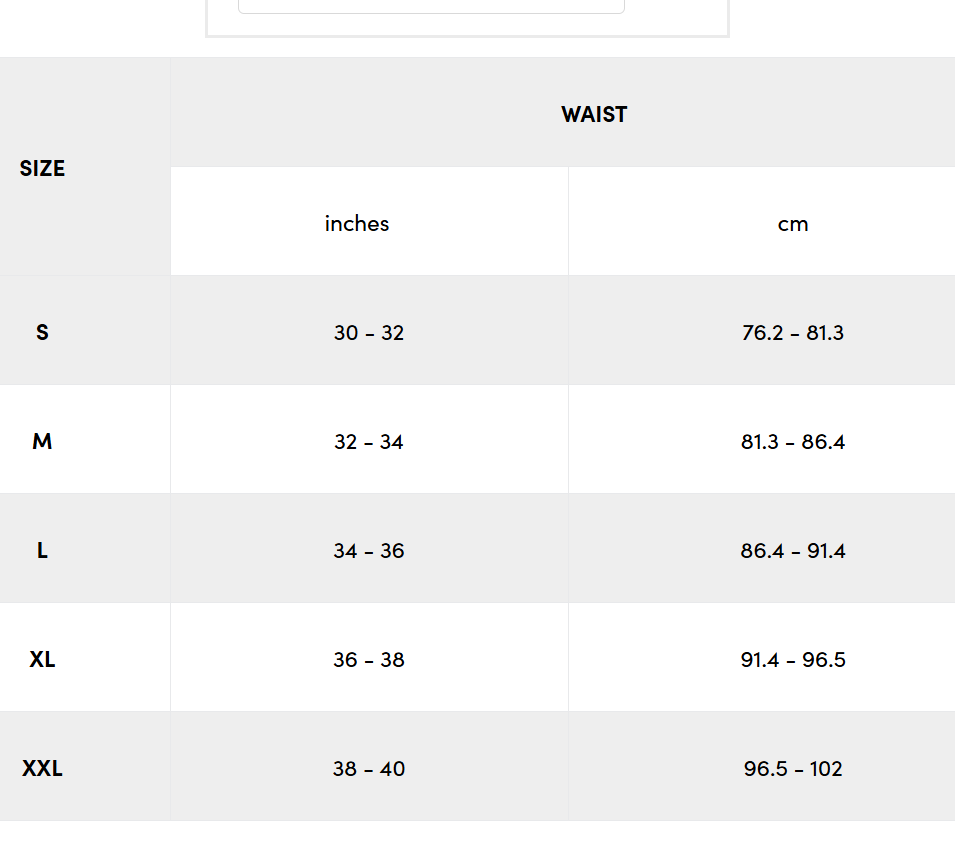The width and height of the screenshot is (955, 849).
Task: Select the inches subheader cell
Action: tap(357, 223)
